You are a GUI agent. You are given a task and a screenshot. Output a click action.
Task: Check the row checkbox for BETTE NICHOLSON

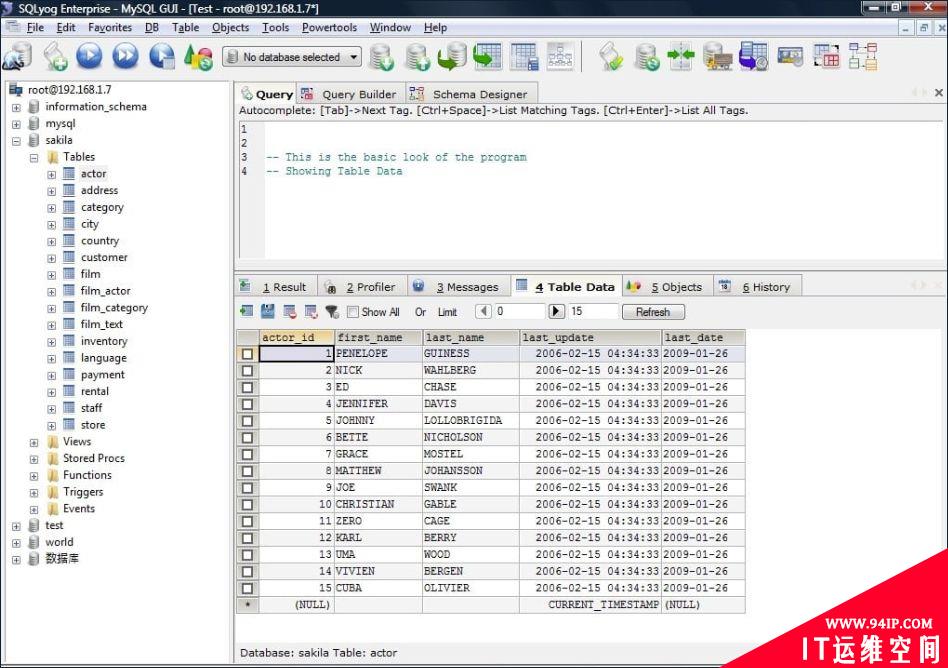[247, 437]
